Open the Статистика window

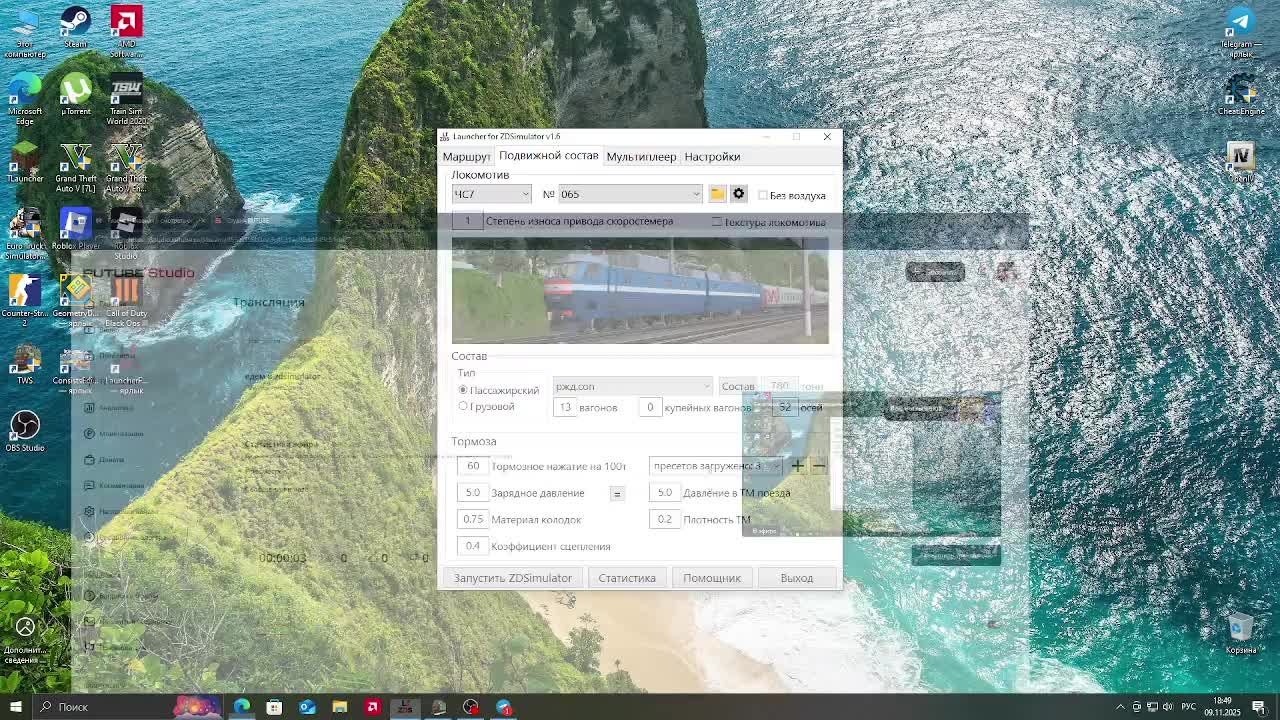coord(627,578)
